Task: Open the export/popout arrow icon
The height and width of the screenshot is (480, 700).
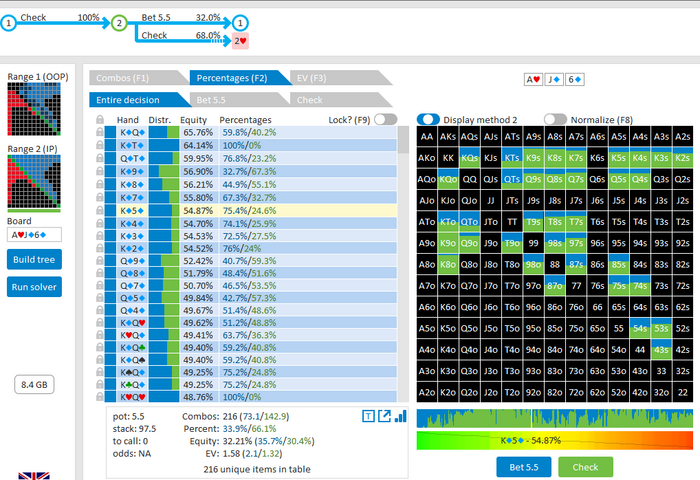Action: point(384,416)
